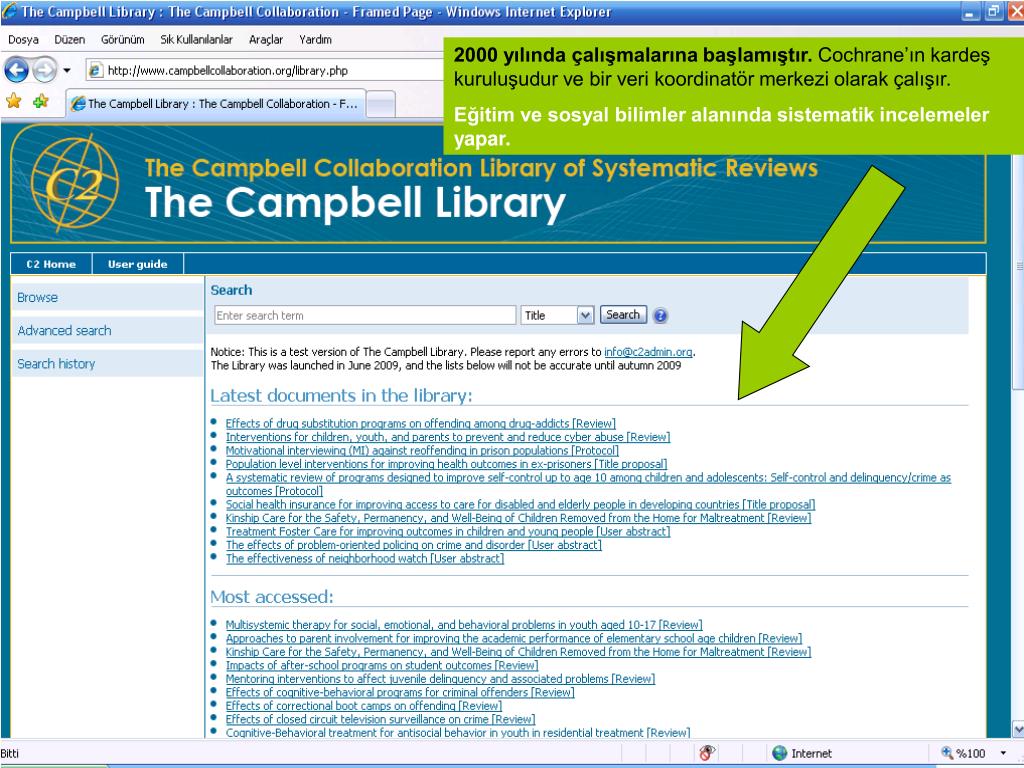This screenshot has width=1024, height=768.
Task: Click the search help question-mark icon
Action: (660, 316)
